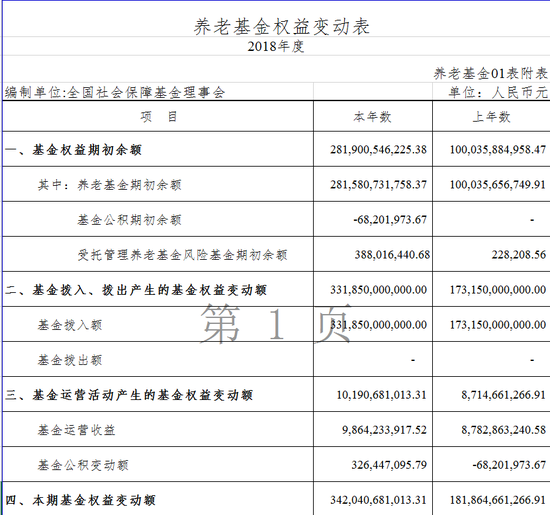Click the 项目 column header
This screenshot has width=550, height=515.
(159, 116)
